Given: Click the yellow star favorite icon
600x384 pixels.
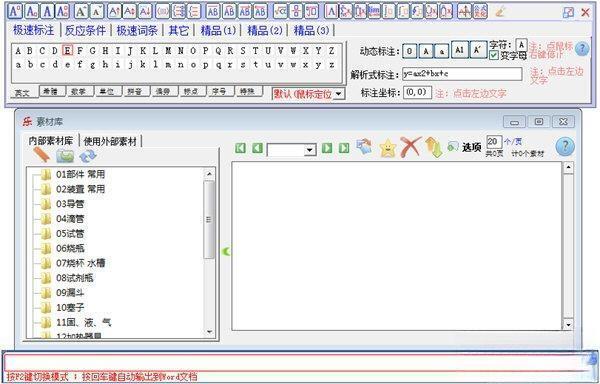Looking at the screenshot, I should (x=388, y=148).
